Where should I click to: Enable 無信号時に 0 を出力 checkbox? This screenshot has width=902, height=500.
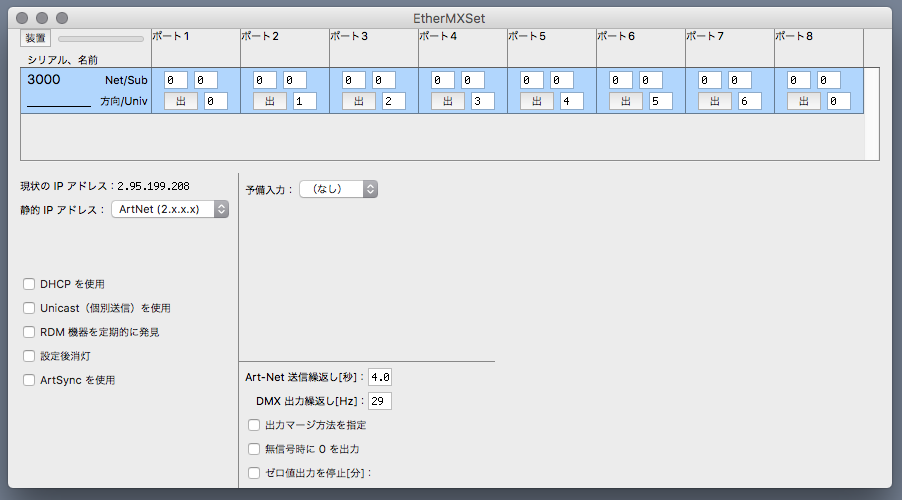254,449
